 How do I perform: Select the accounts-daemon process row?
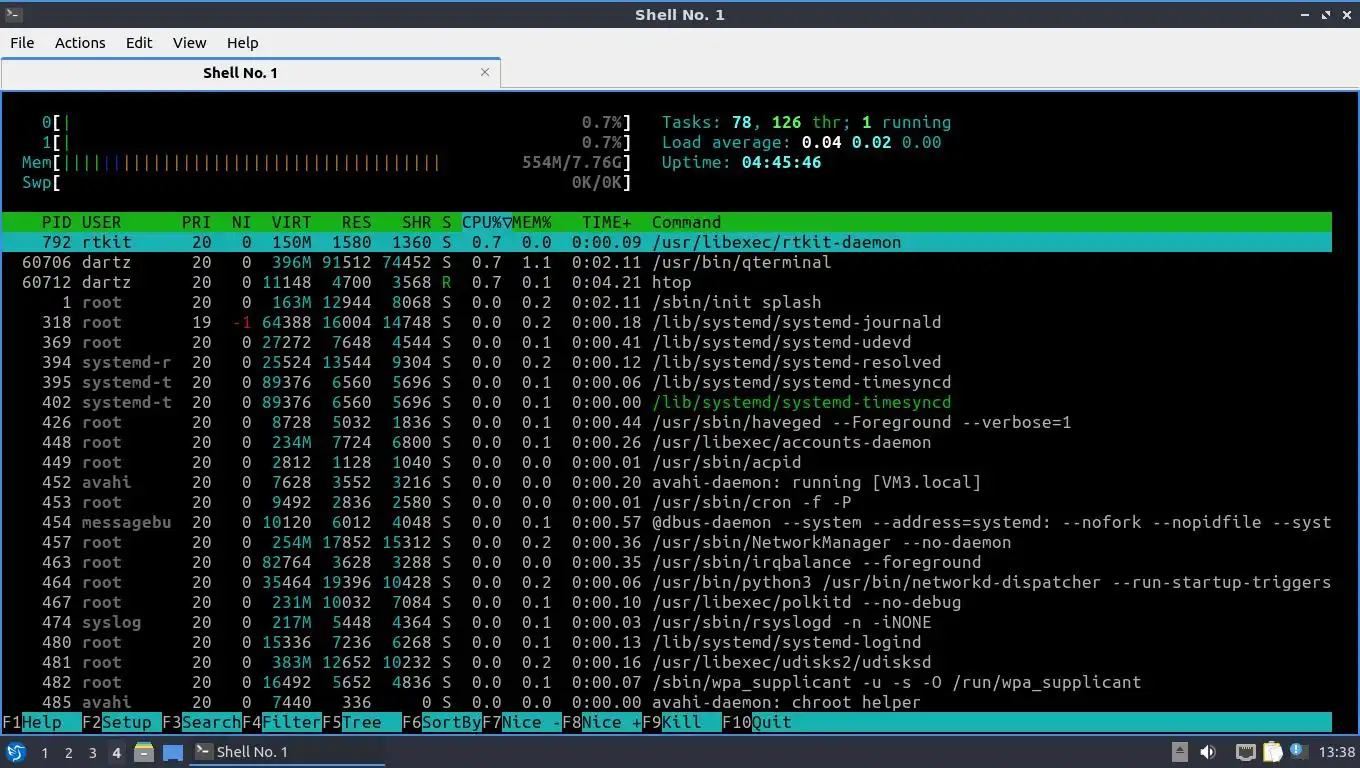pyautogui.click(x=667, y=442)
